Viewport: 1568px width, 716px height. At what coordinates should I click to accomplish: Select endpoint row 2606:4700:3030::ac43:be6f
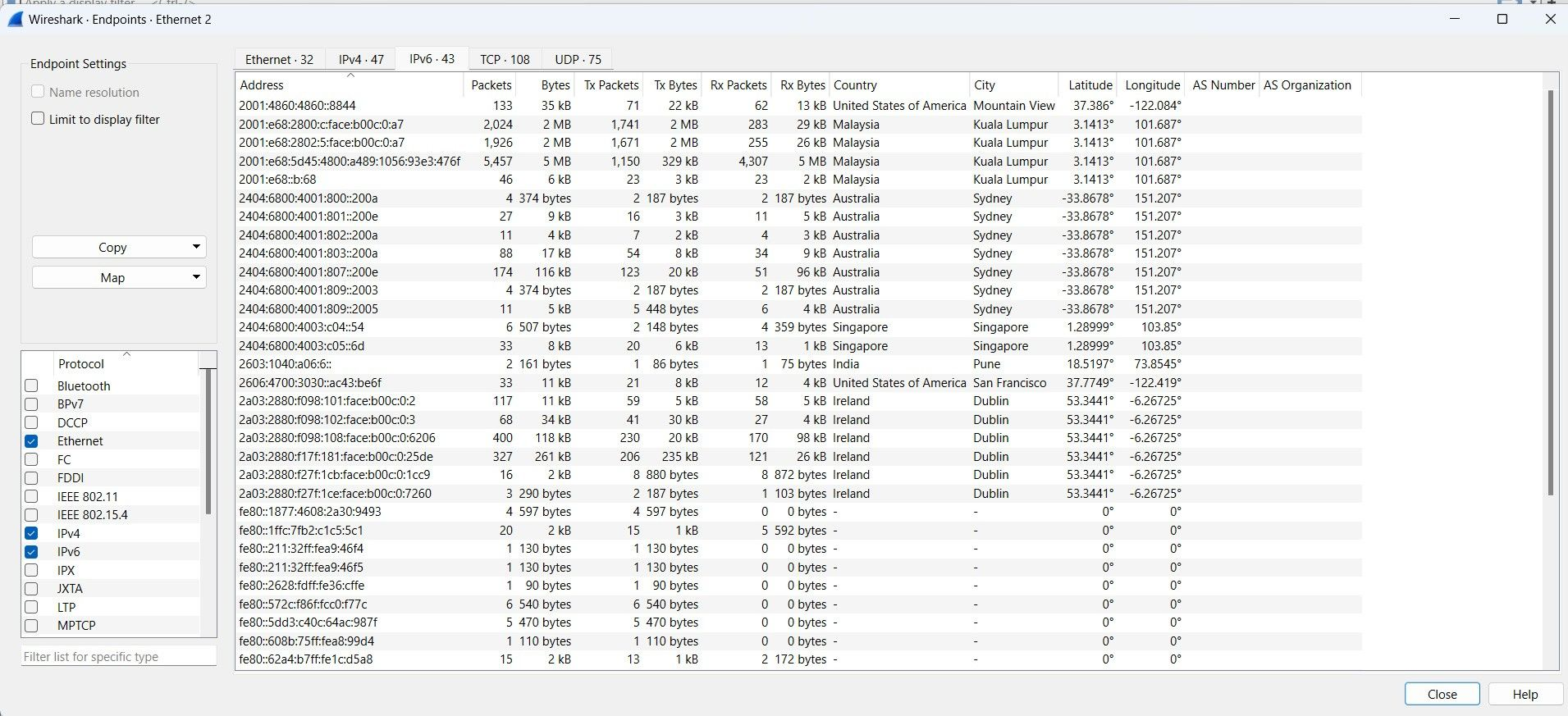click(798, 383)
